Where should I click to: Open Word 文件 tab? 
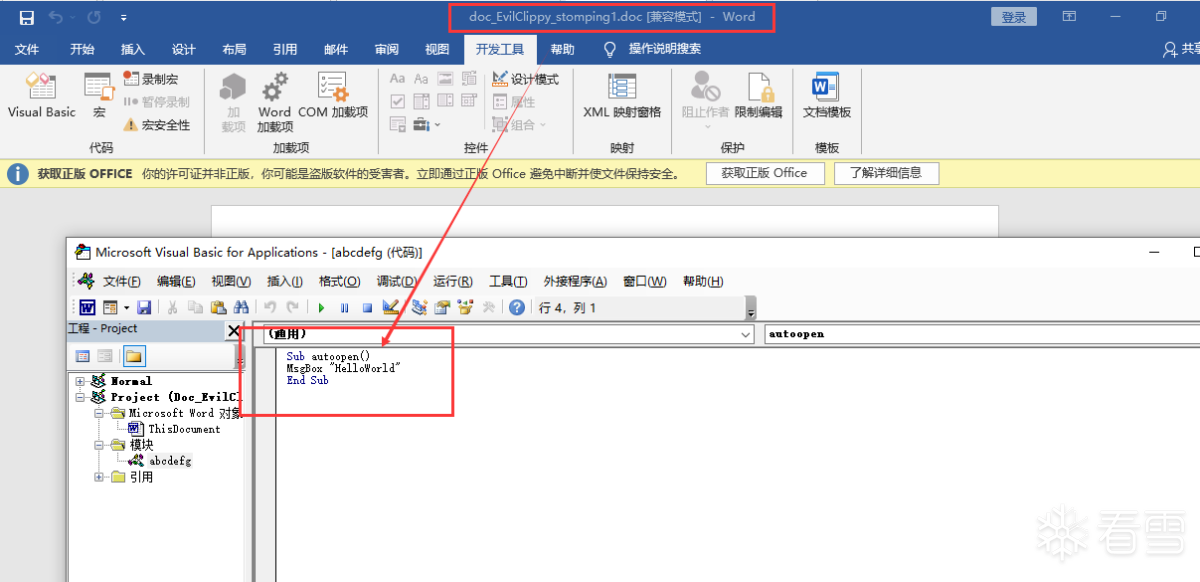(27, 49)
